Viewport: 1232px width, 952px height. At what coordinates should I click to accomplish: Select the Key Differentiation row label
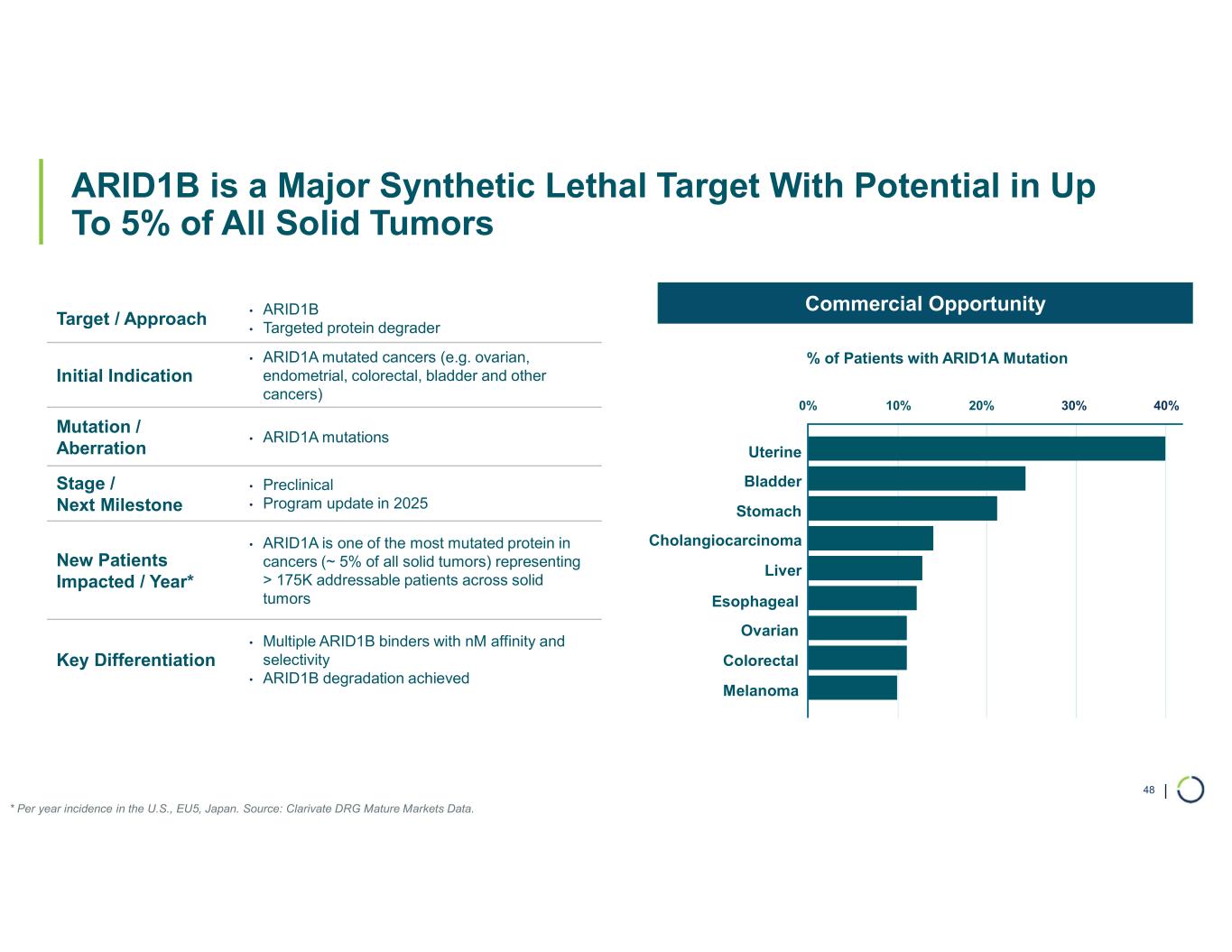135,660
